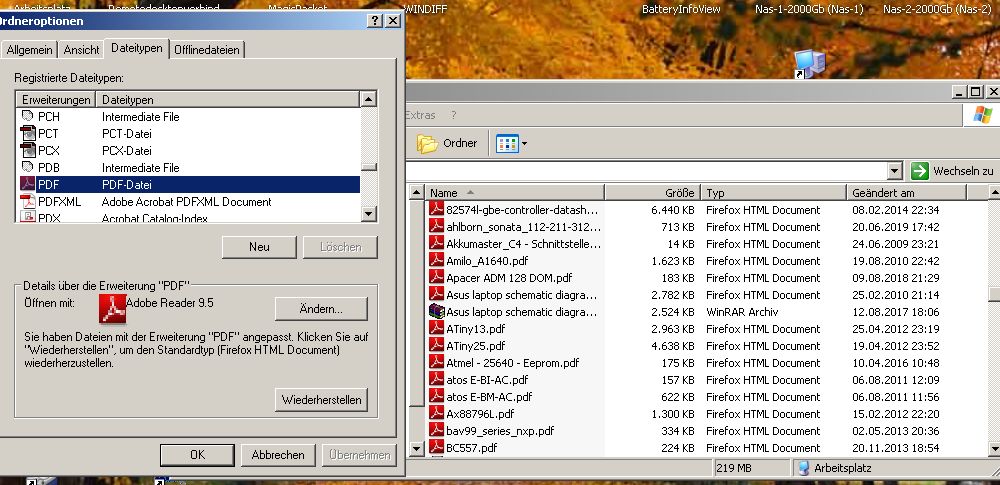The image size is (1000, 485).
Task: Click the Ändern... button
Action: click(321, 309)
